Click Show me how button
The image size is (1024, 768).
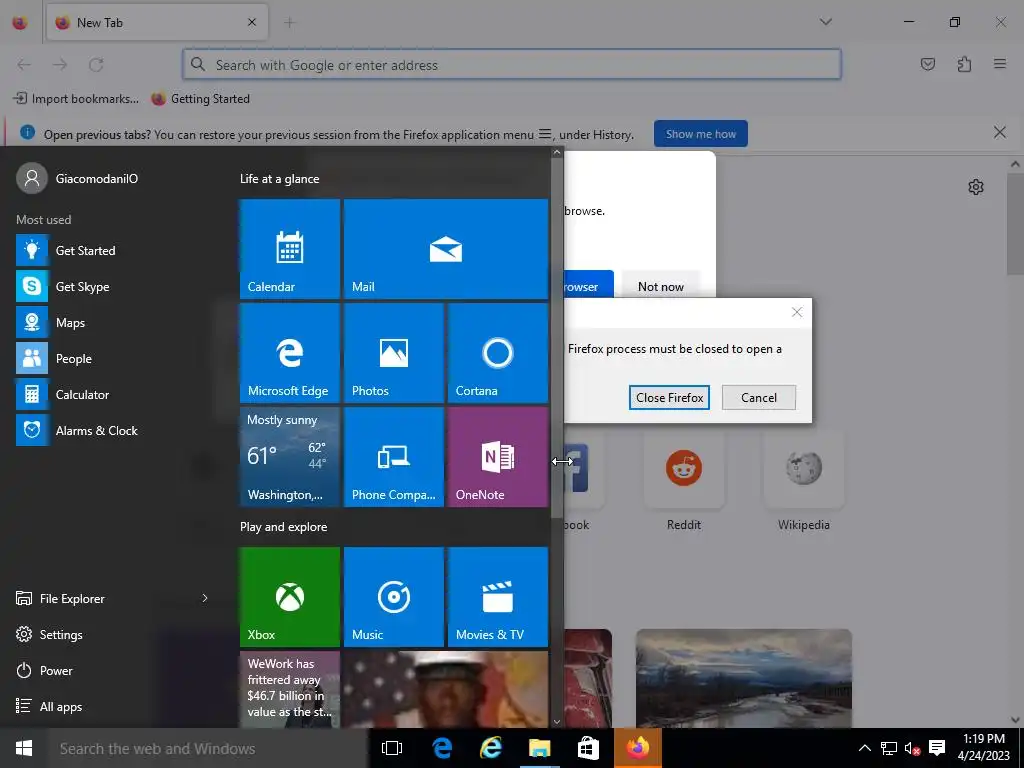[701, 134]
